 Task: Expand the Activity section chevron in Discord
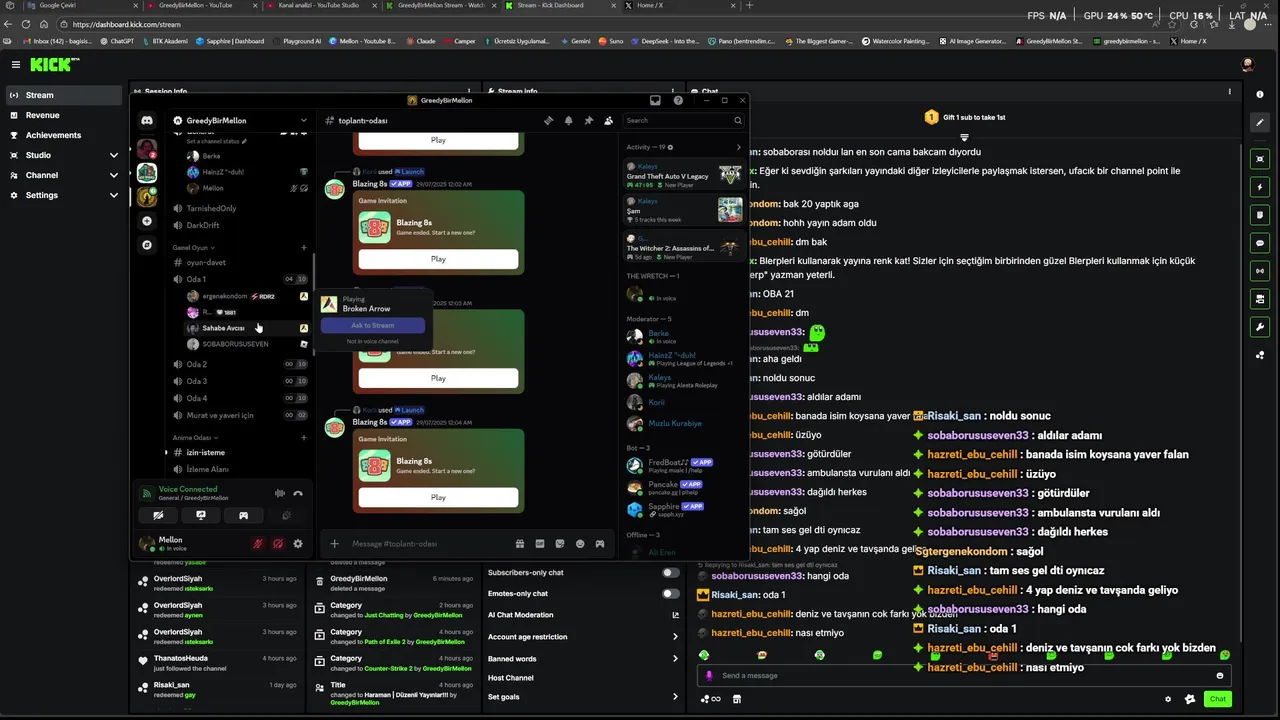coord(739,147)
